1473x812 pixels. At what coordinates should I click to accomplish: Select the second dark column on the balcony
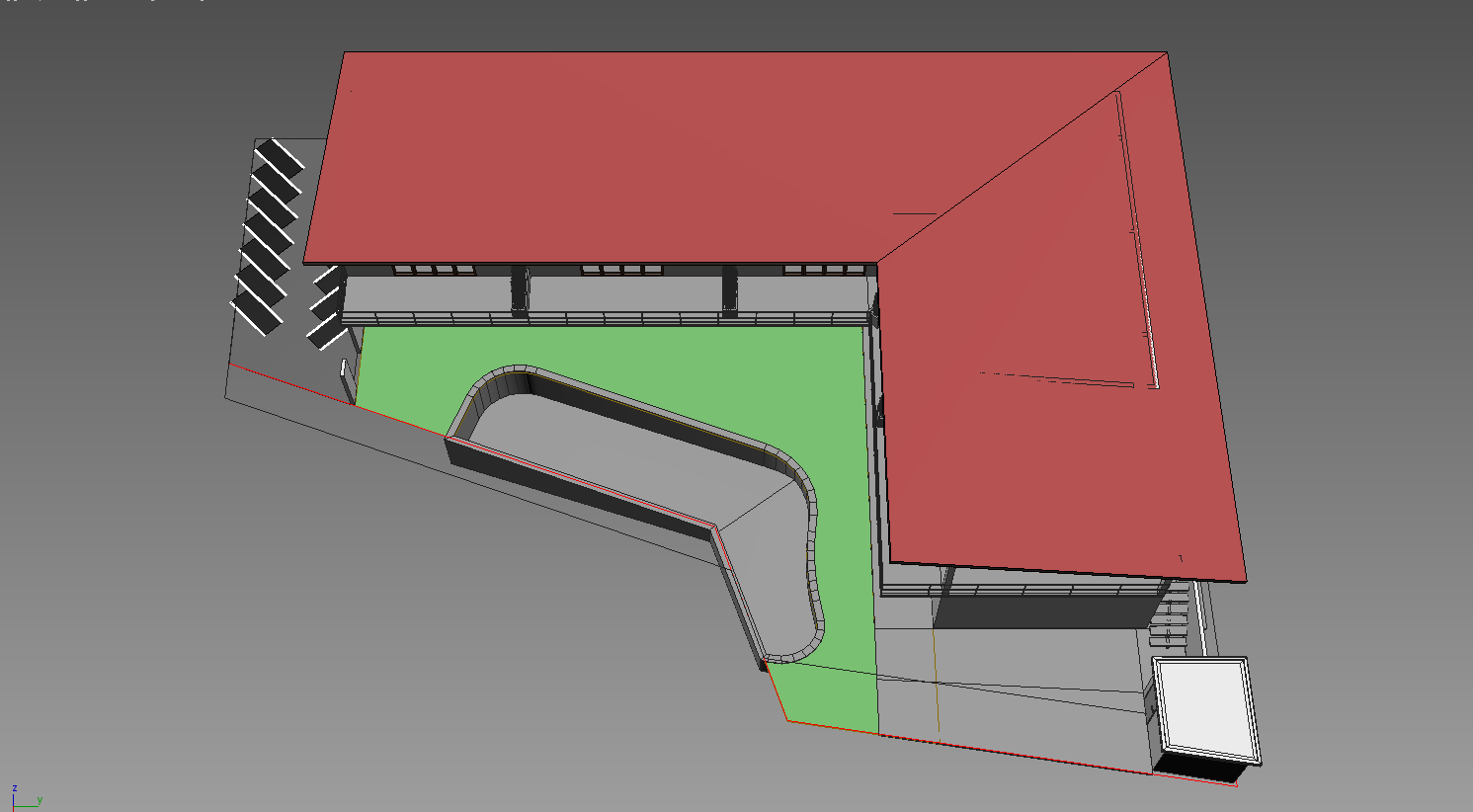729,289
